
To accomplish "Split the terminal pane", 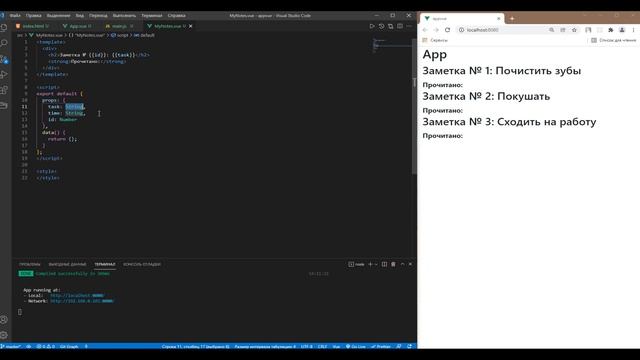I will click(x=384, y=264).
